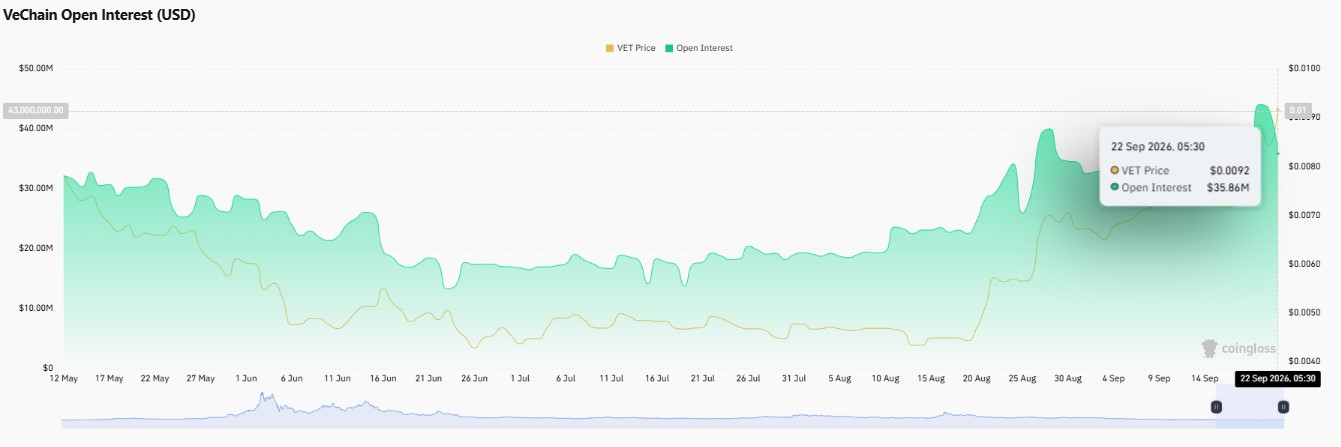Click the $40.00M left axis label
This screenshot has width=1341, height=447.
pos(36,128)
